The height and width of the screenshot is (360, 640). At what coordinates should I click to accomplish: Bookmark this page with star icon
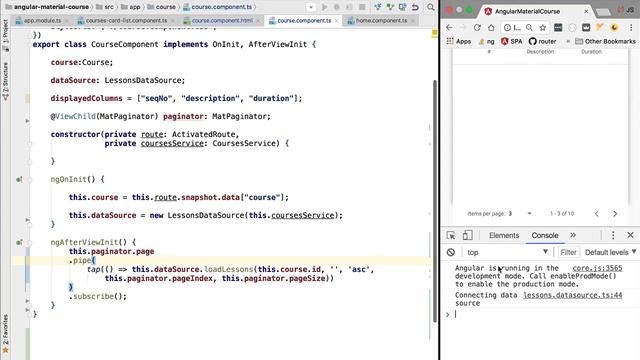pos(542,27)
